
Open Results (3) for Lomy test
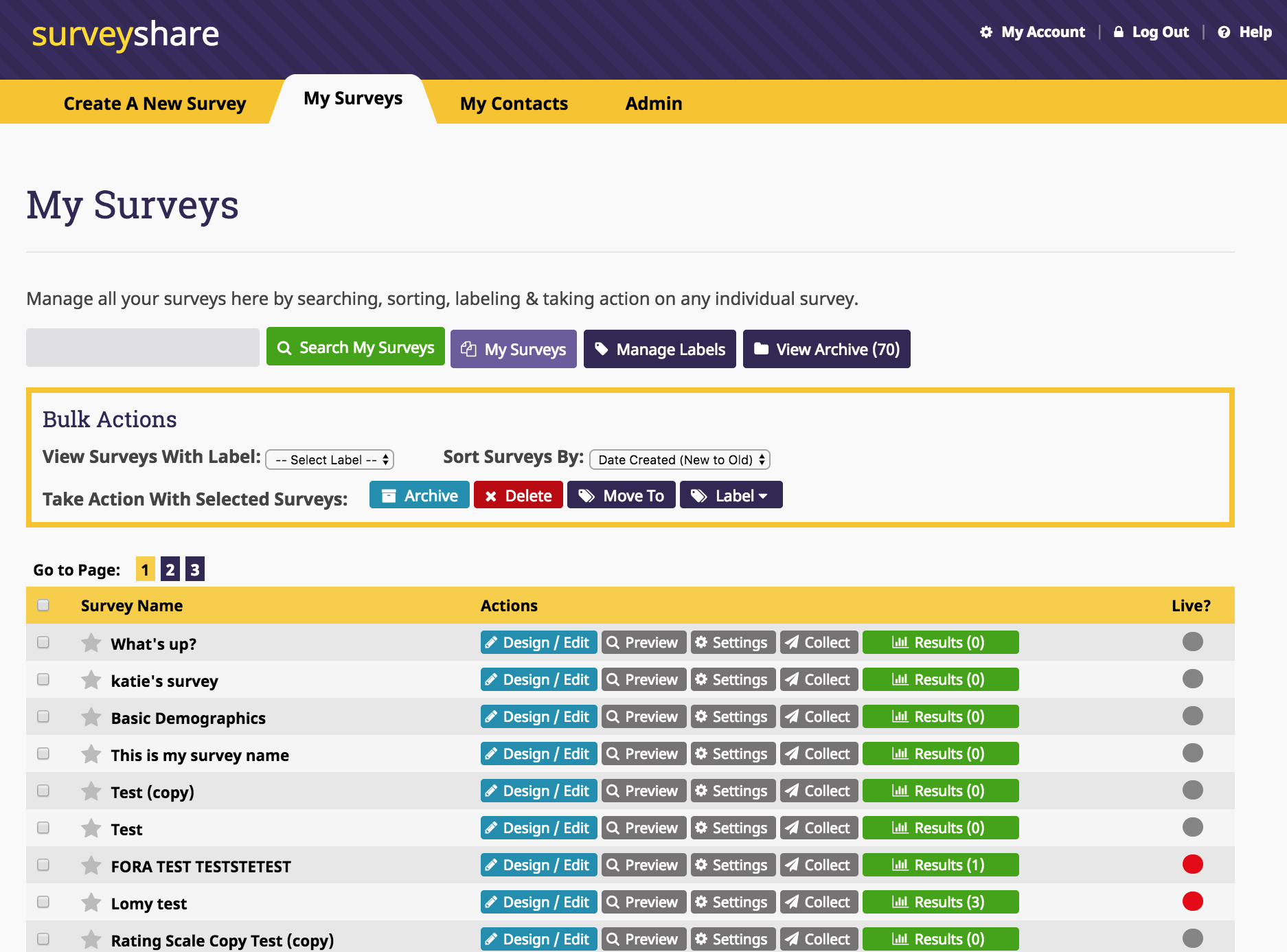[x=939, y=902]
